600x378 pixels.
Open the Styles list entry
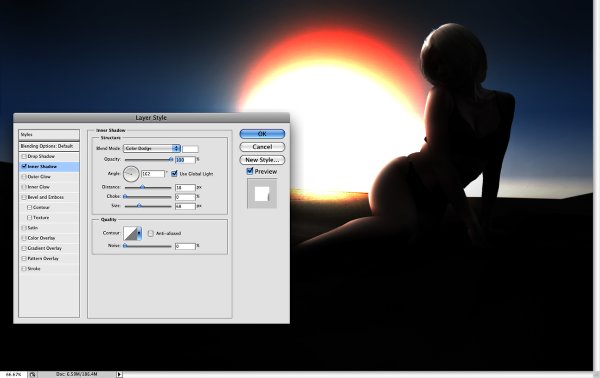pos(49,135)
